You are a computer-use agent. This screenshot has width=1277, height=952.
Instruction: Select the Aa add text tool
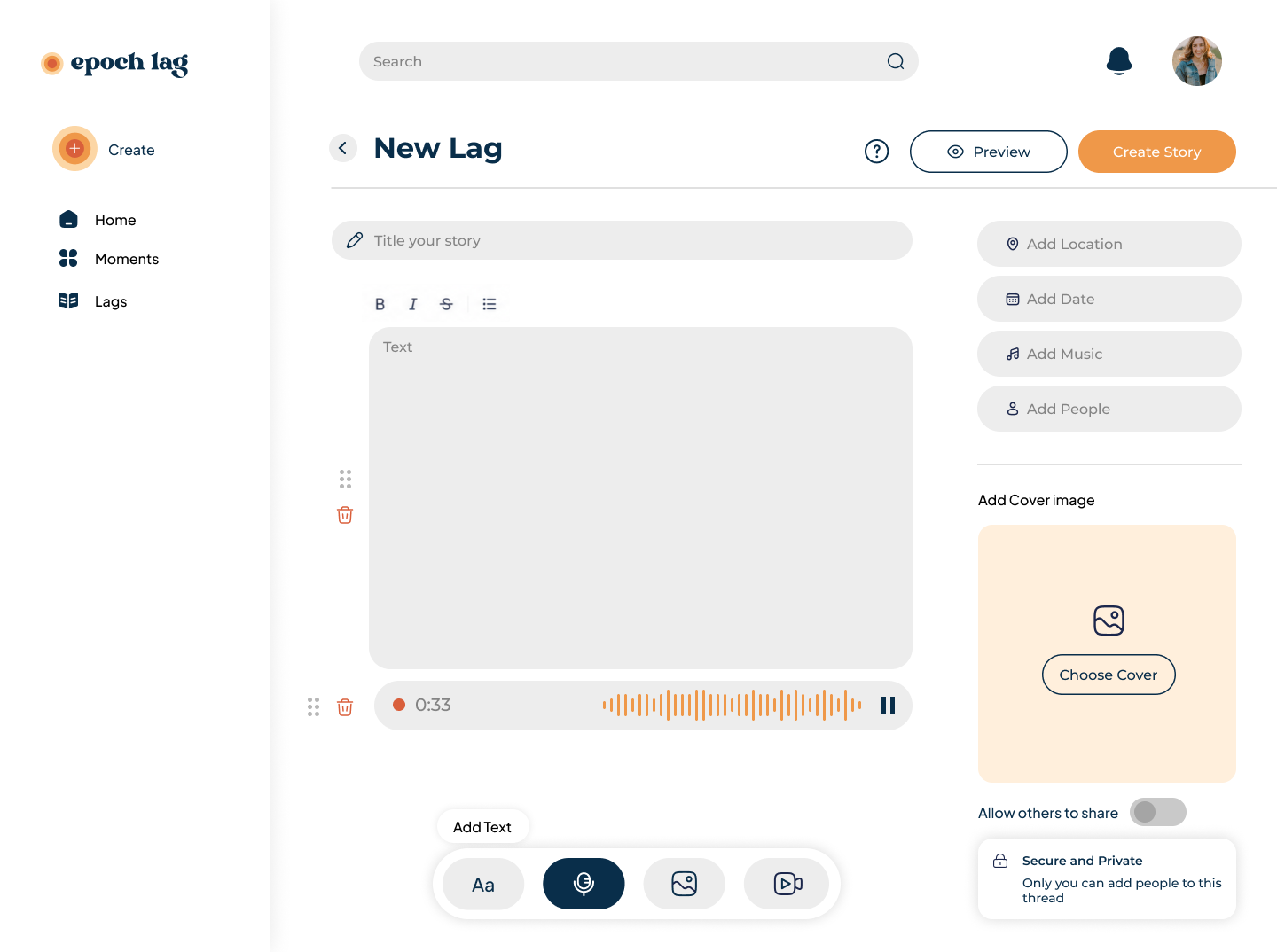coord(483,884)
